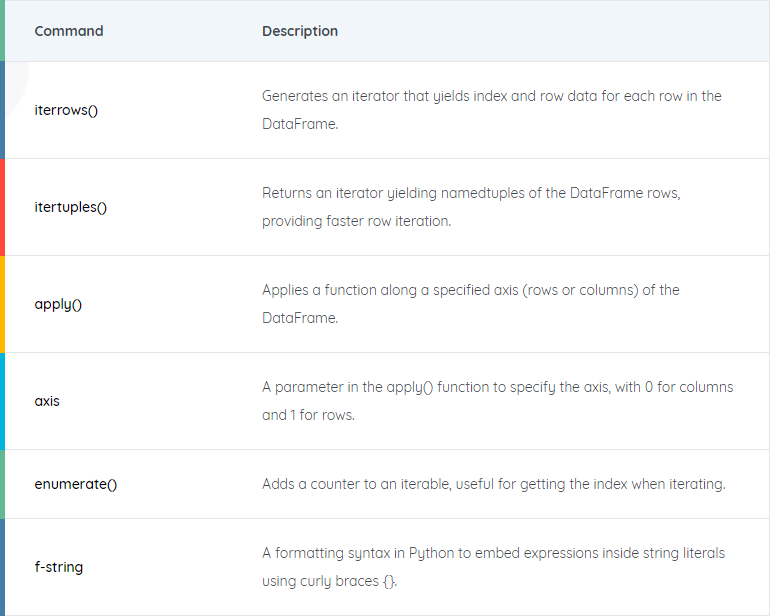Click the axis parameter description text
Image resolution: width=770 pixels, height=616 pixels.
pos(497,400)
